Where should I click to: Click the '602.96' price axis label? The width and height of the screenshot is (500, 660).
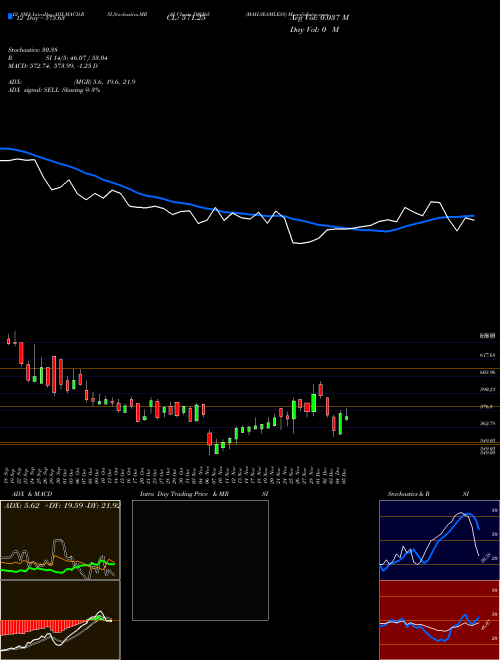[x=487, y=373]
